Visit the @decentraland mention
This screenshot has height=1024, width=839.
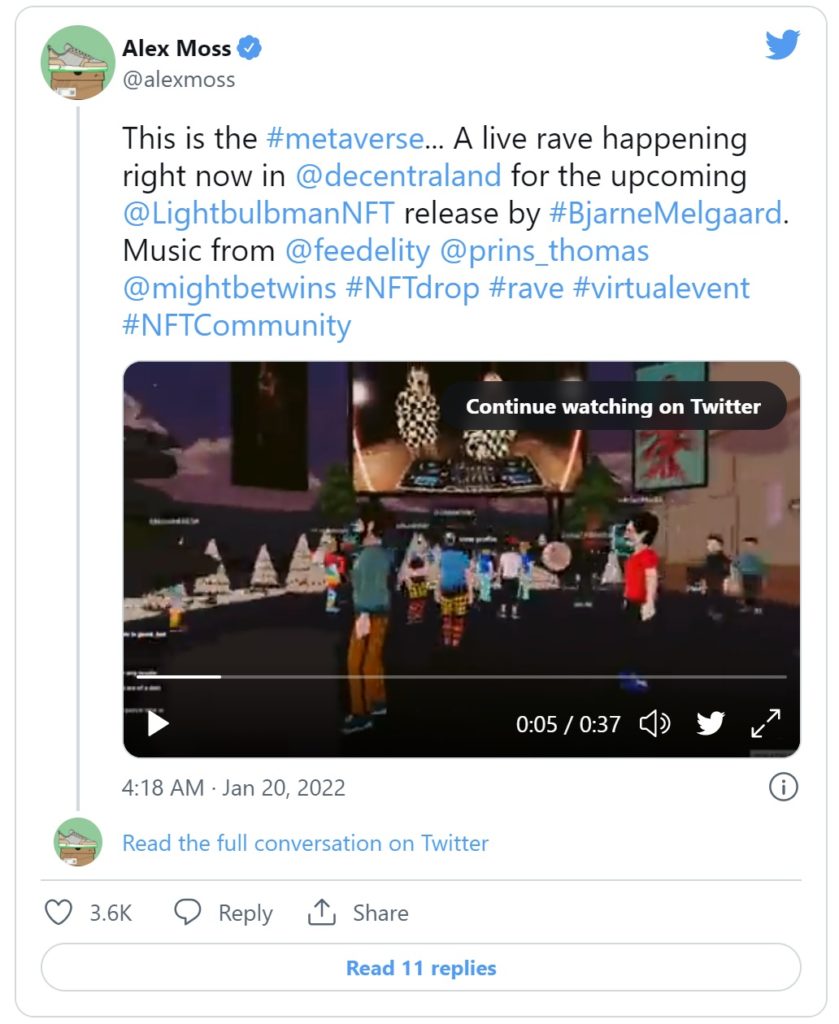pos(397,176)
